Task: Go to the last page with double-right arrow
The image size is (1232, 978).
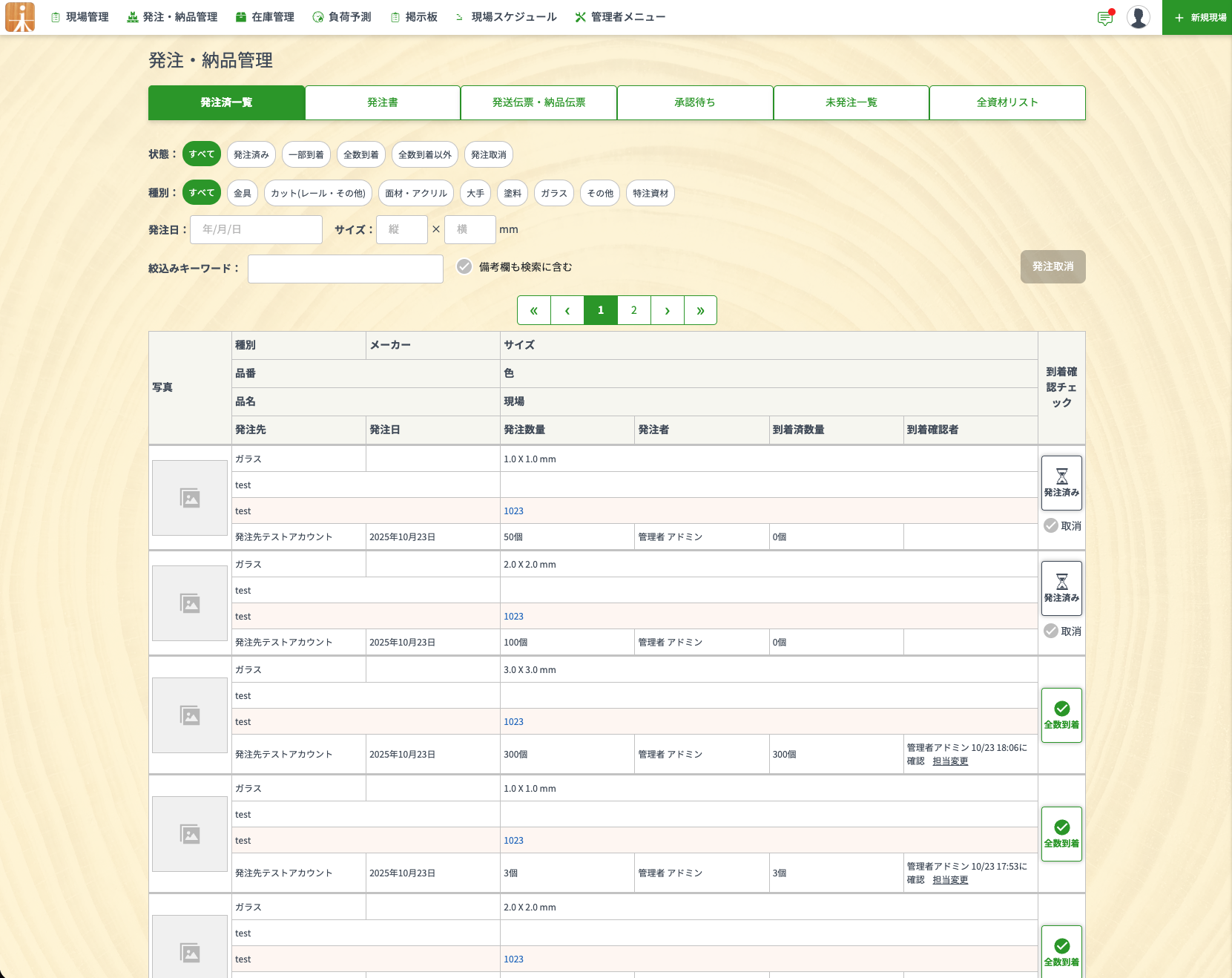Action: point(700,310)
